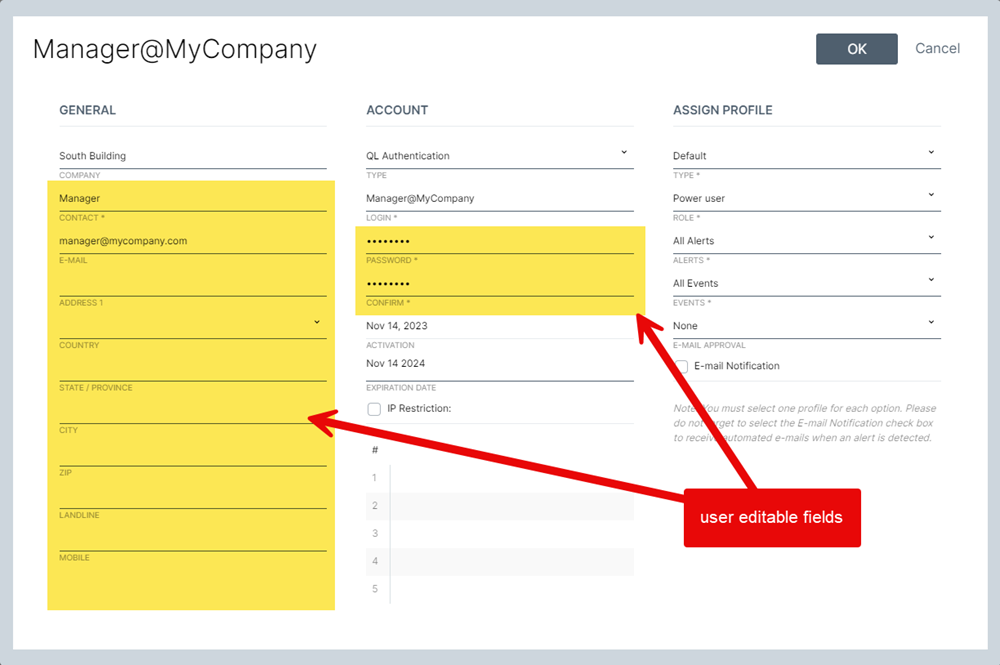The width and height of the screenshot is (1000, 665).
Task: Open the Events dropdown showing All Events
Action: tap(807, 284)
